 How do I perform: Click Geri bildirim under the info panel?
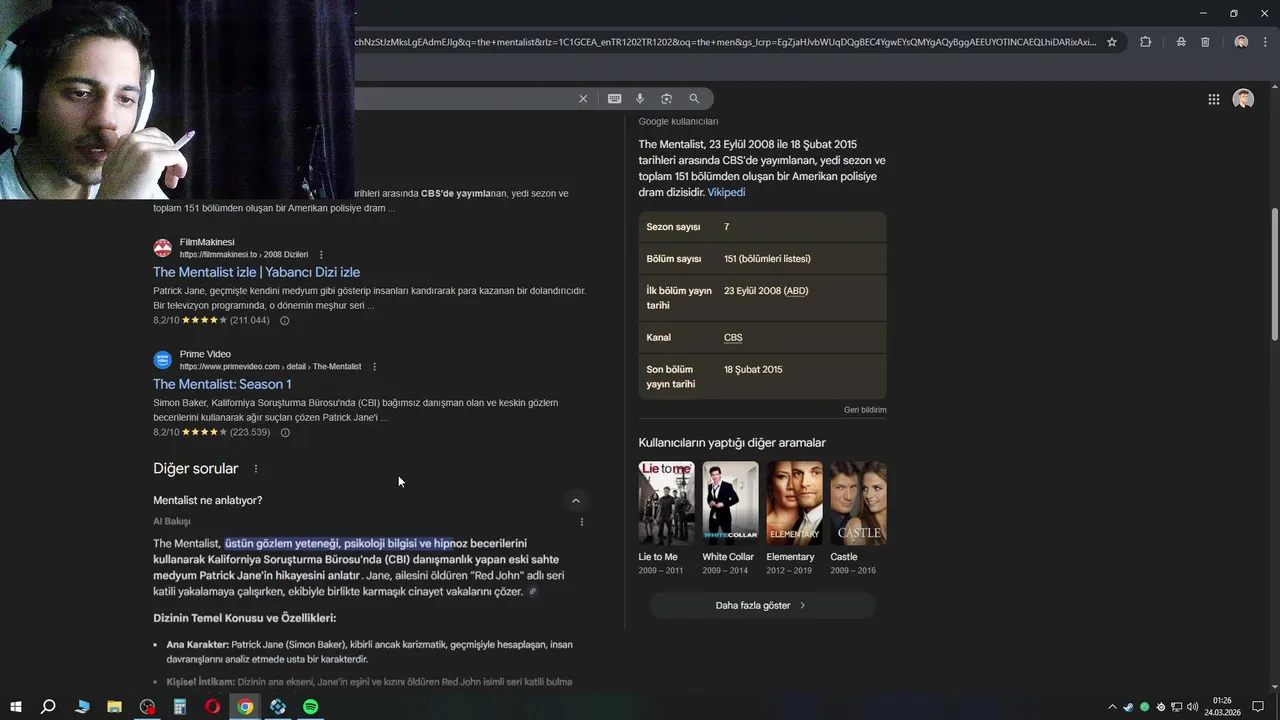[865, 410]
